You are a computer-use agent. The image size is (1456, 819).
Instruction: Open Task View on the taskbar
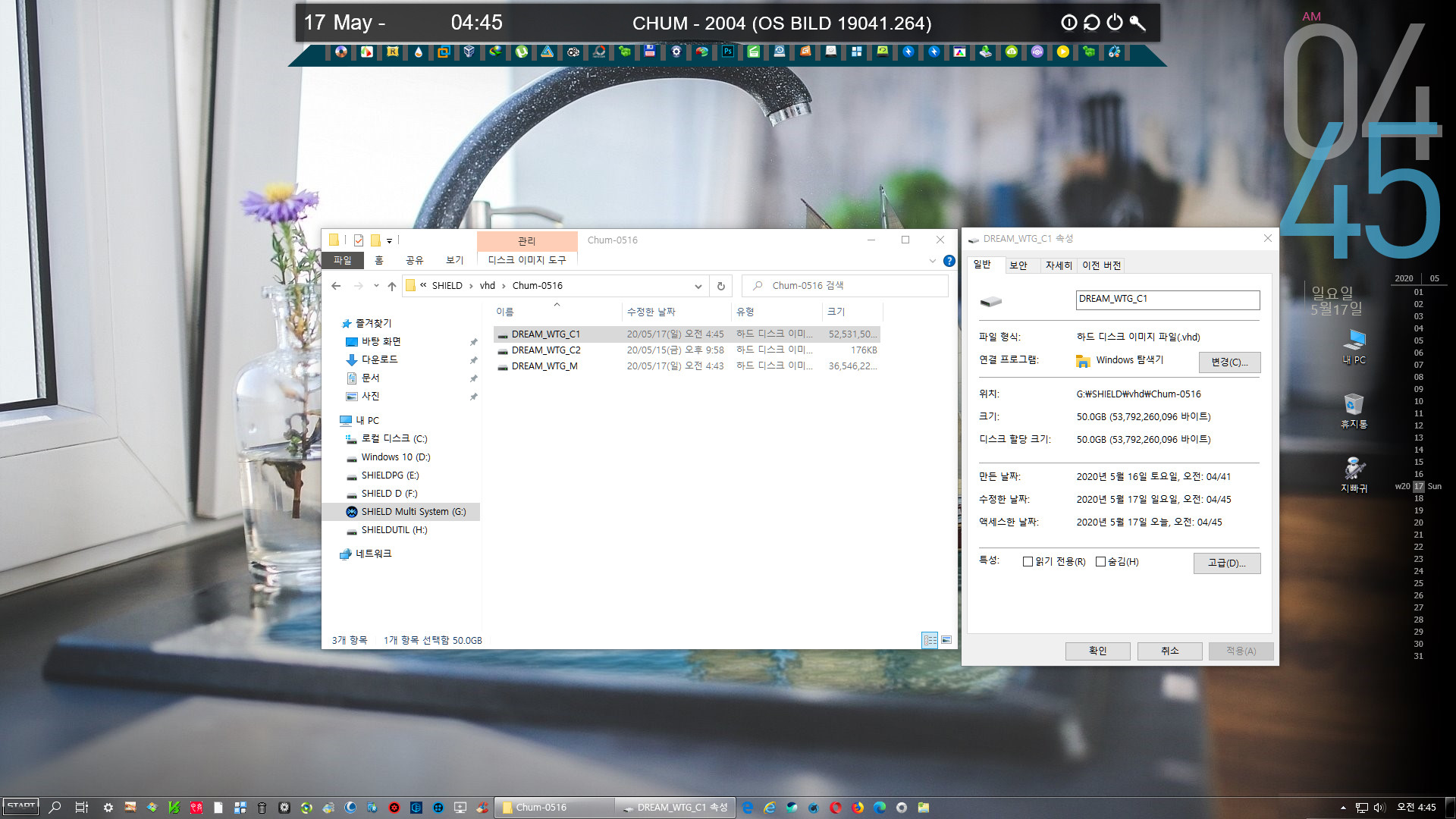82,808
